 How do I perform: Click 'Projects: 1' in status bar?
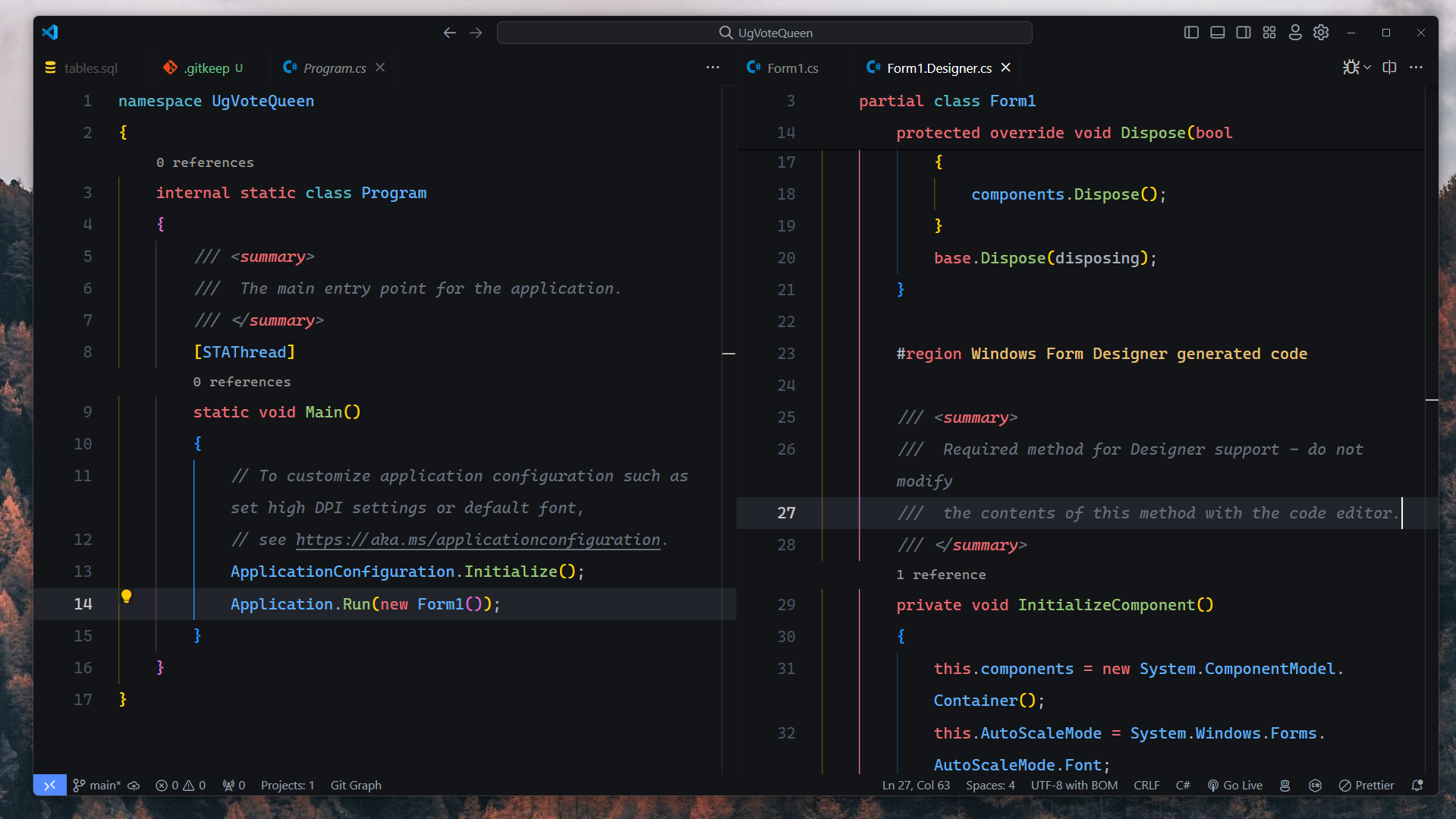tap(288, 785)
